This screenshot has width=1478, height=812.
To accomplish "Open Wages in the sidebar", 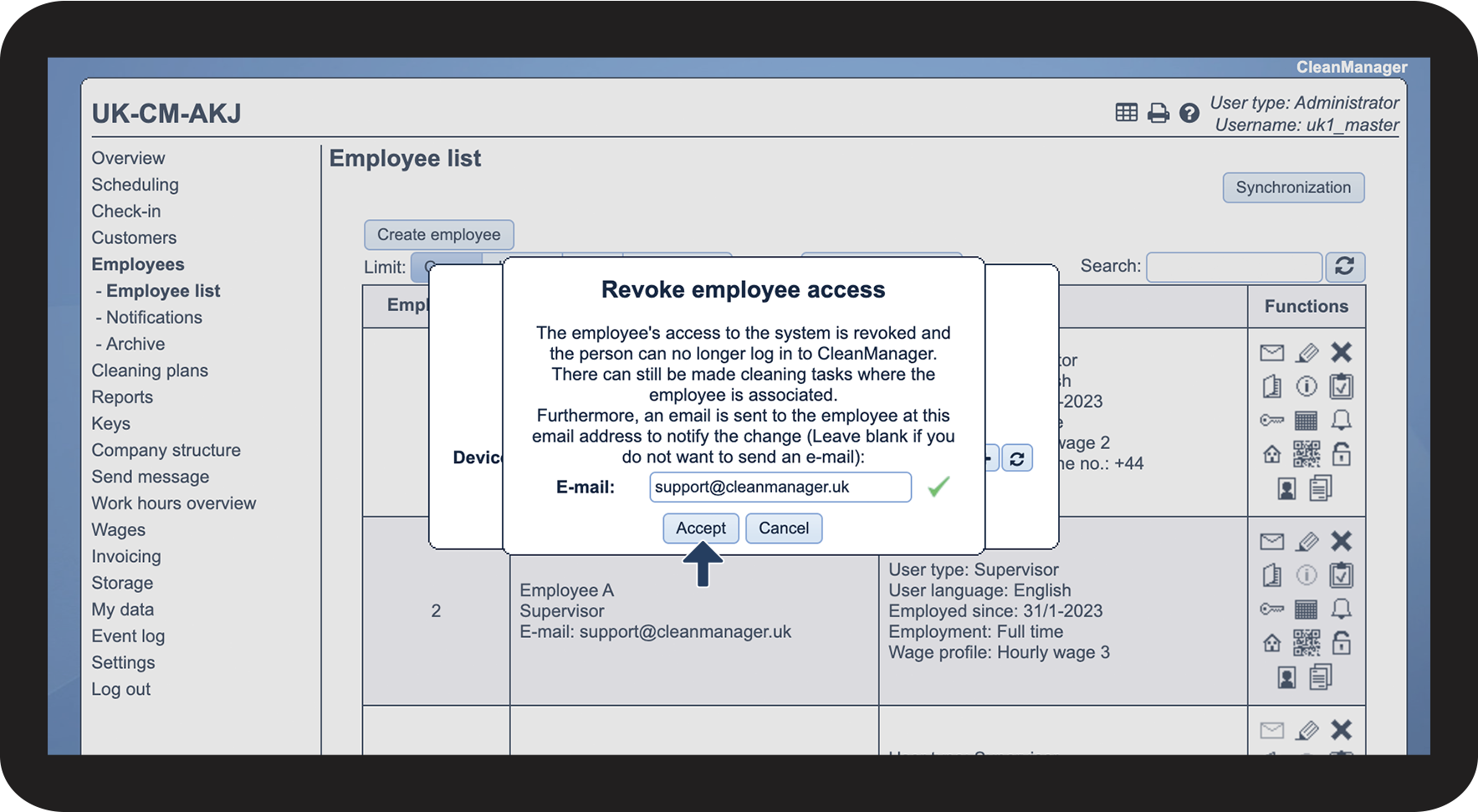I will pyautogui.click(x=119, y=530).
